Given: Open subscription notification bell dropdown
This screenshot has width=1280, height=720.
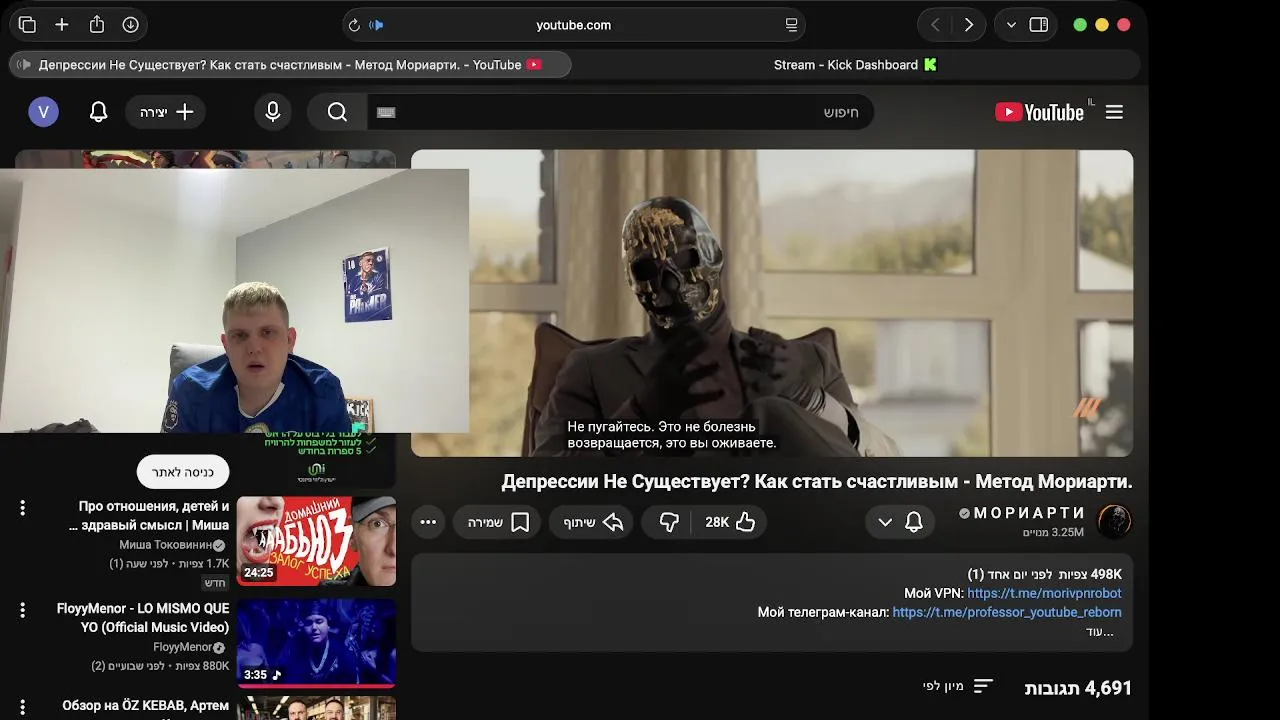Looking at the screenshot, I should 899,522.
